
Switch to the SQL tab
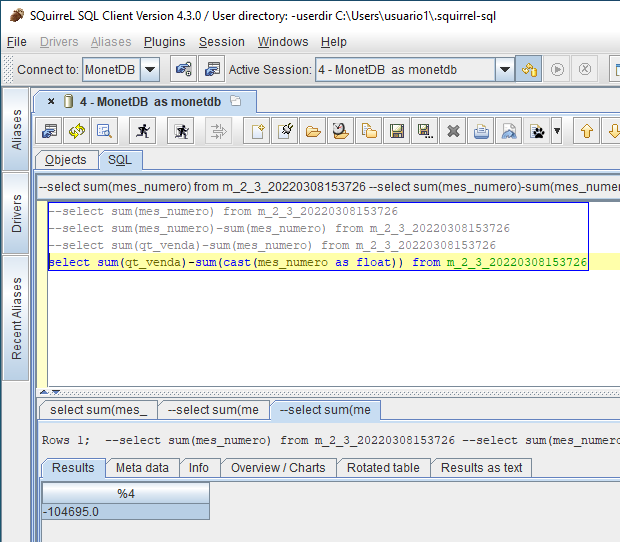[x=120, y=160]
